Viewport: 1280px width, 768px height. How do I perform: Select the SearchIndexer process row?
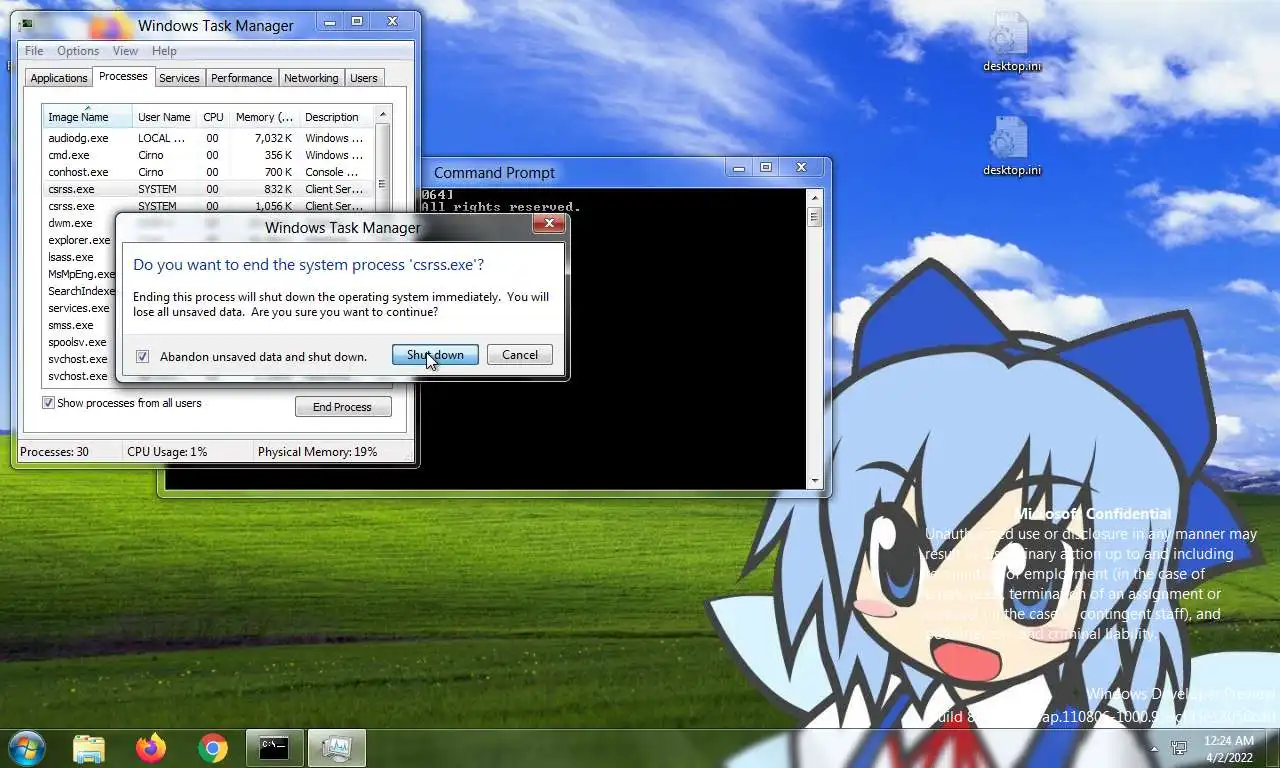tap(79, 291)
